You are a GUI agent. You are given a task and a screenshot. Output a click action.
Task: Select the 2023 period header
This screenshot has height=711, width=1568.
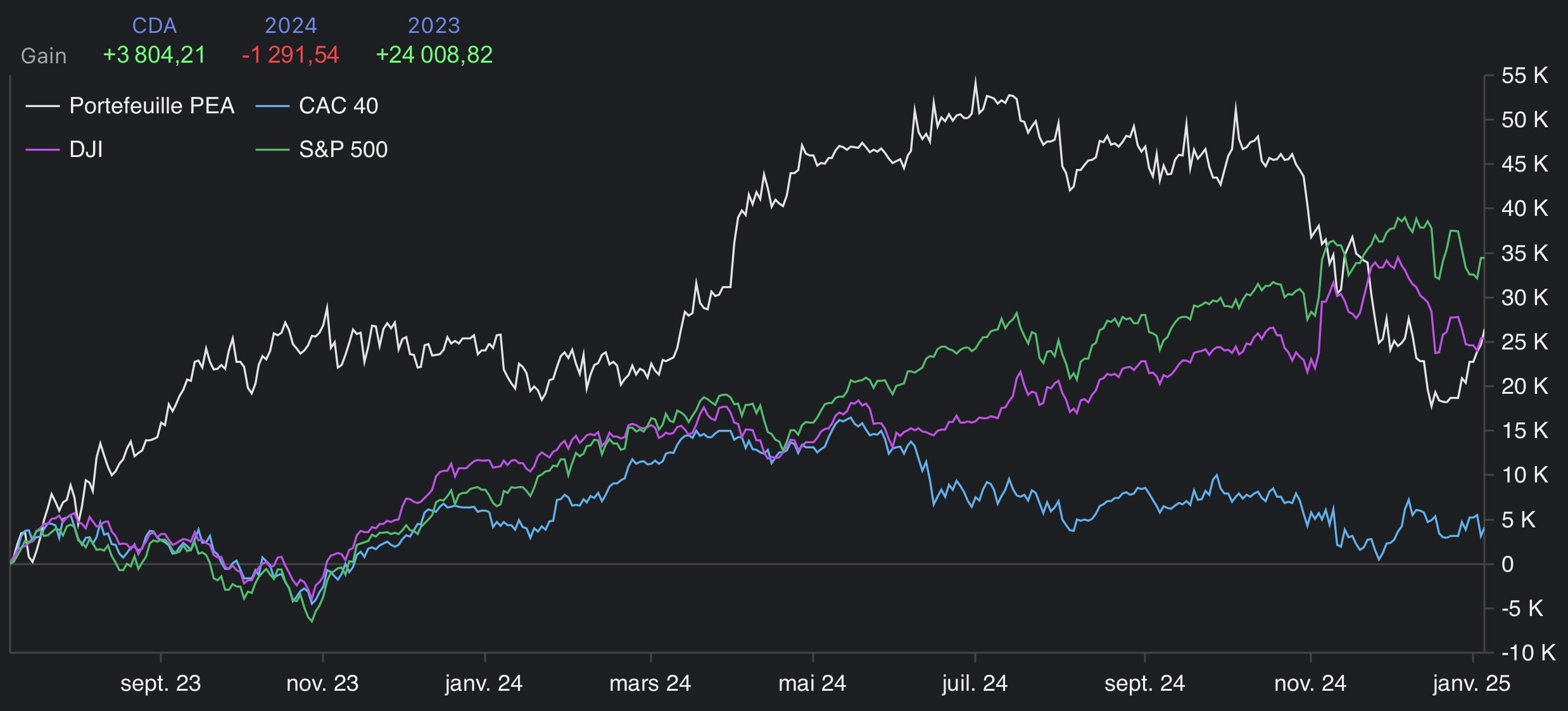[x=434, y=25]
